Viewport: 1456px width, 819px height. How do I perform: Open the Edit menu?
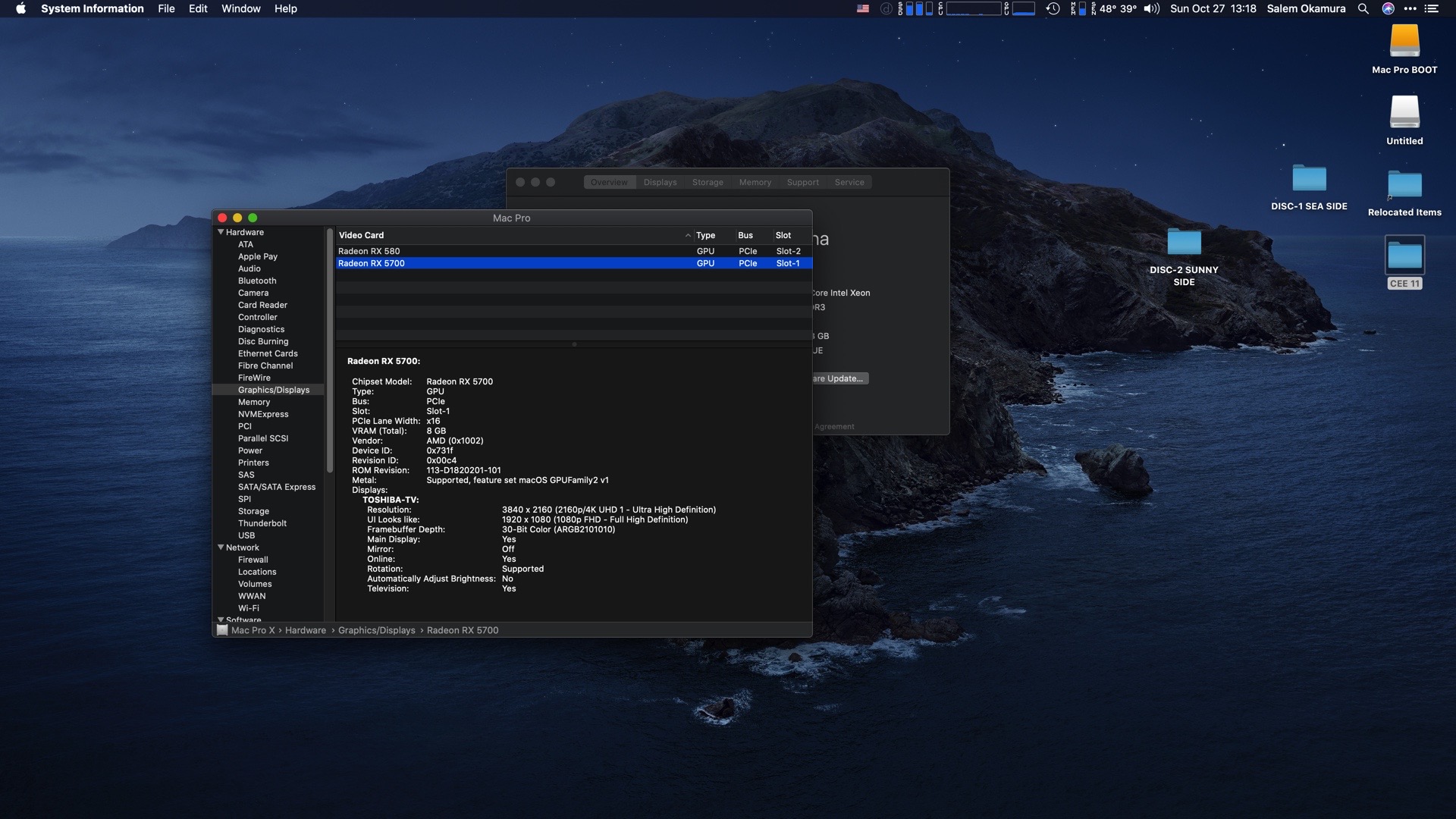[x=198, y=8]
